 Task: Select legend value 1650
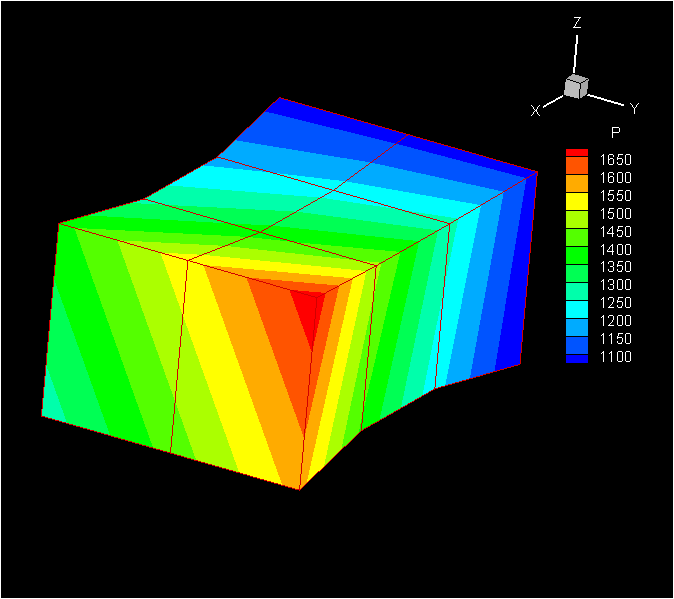[616, 160]
